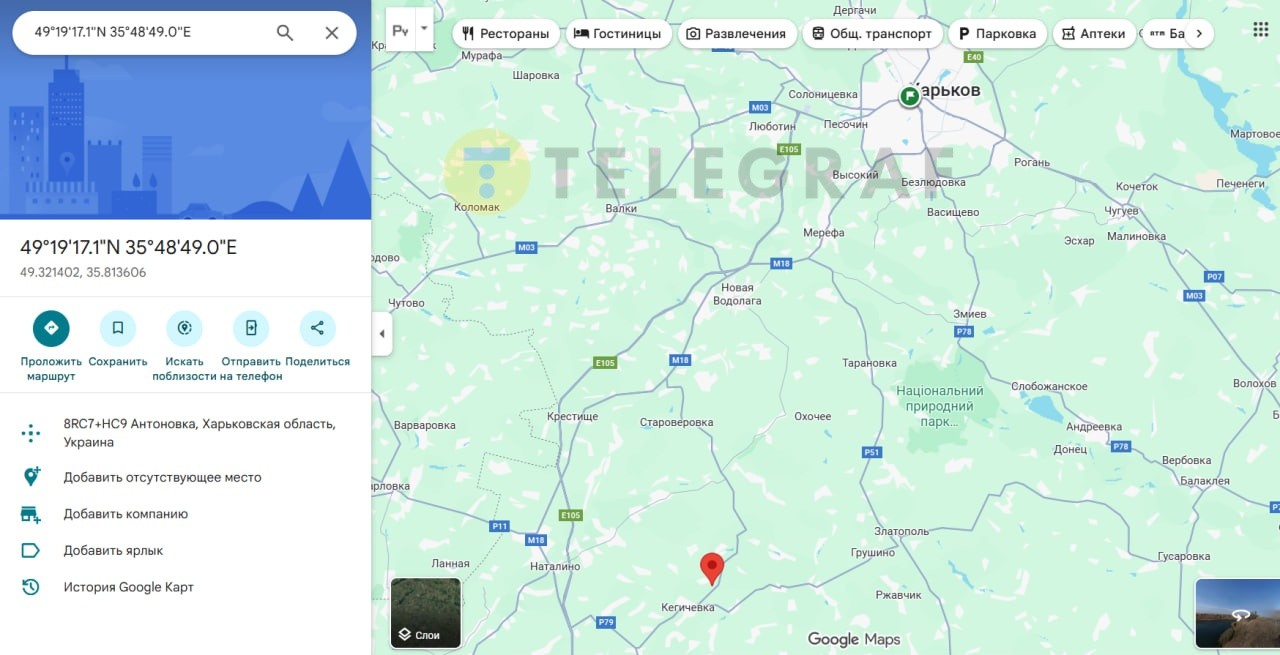
Task: Click the Отправить на телефон icon
Action: (251, 328)
